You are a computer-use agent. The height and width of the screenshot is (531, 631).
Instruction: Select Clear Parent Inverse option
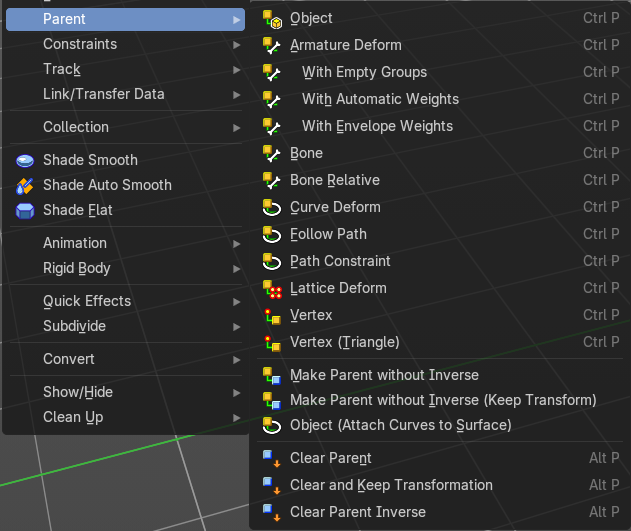440,512
